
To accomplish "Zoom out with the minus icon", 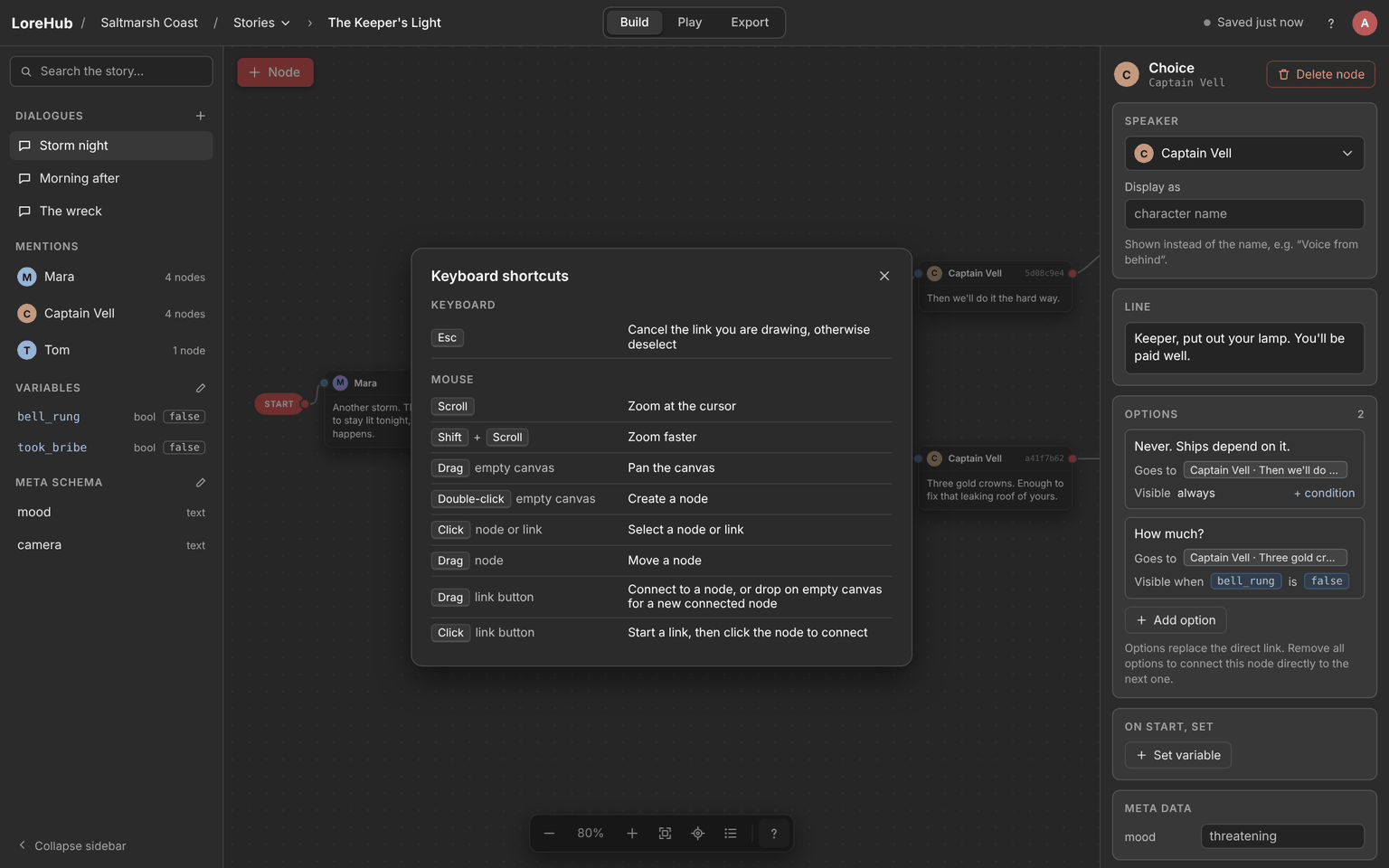I will tap(549, 834).
